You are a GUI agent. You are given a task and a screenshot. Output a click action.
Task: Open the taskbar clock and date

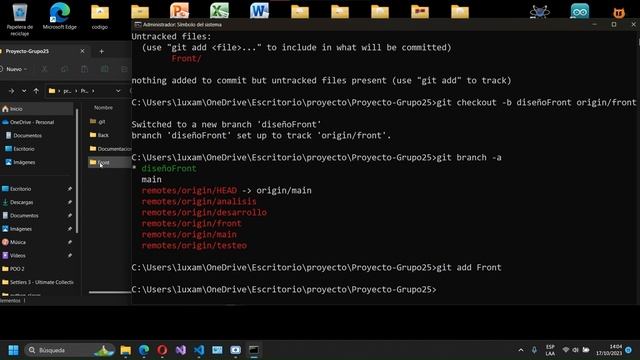coord(609,350)
